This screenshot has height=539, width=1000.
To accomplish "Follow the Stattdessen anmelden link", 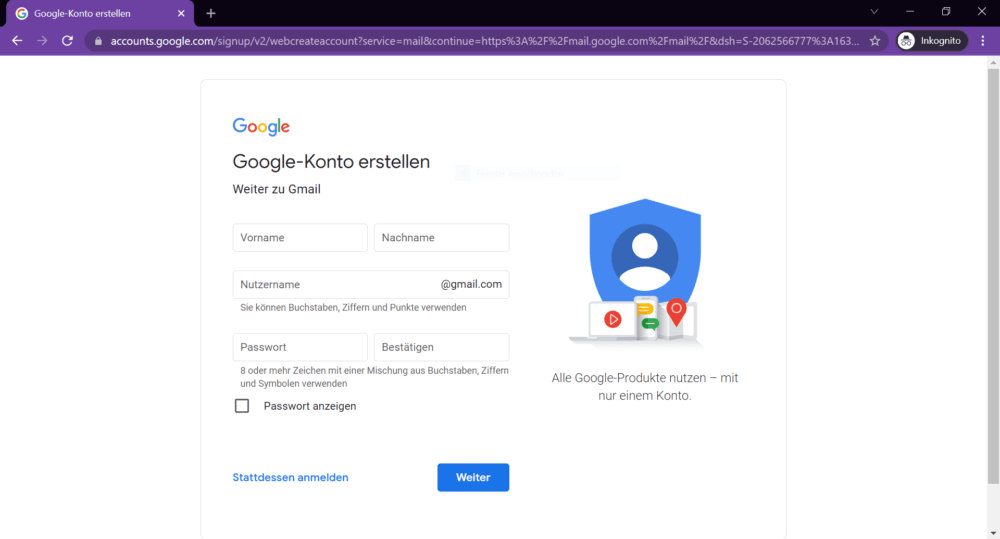I will click(290, 477).
